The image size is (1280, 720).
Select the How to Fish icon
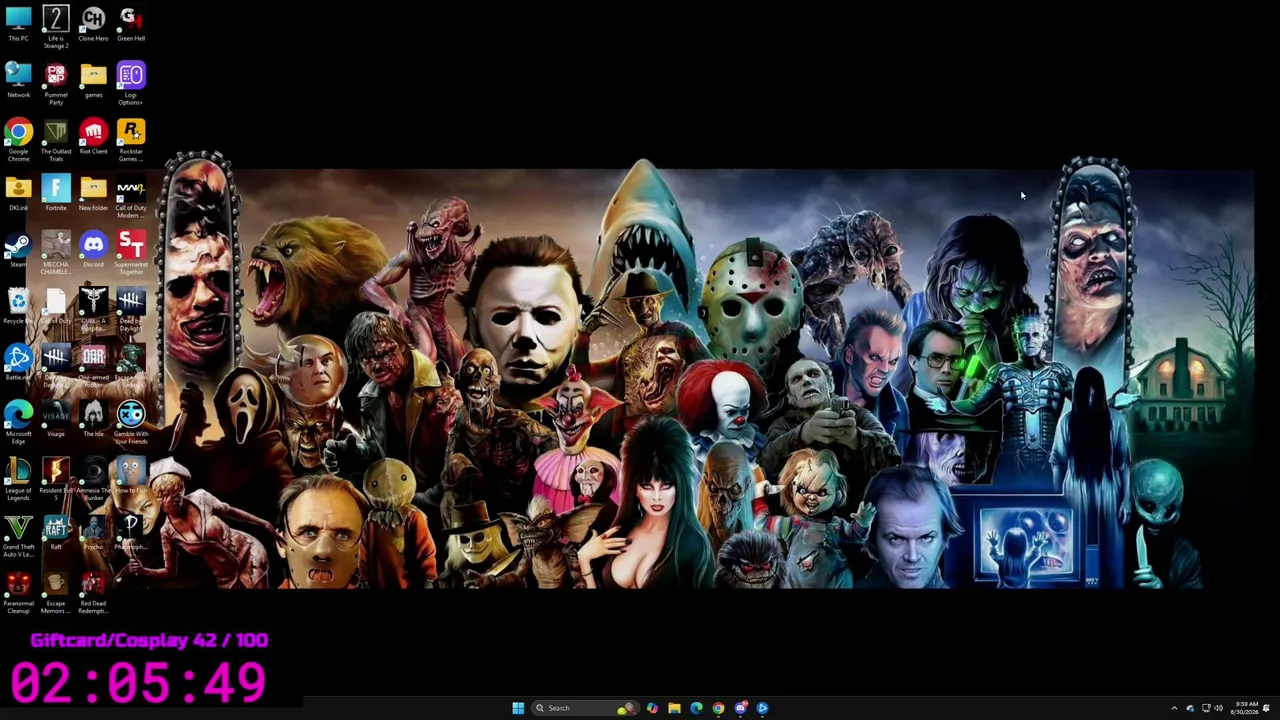point(131,476)
